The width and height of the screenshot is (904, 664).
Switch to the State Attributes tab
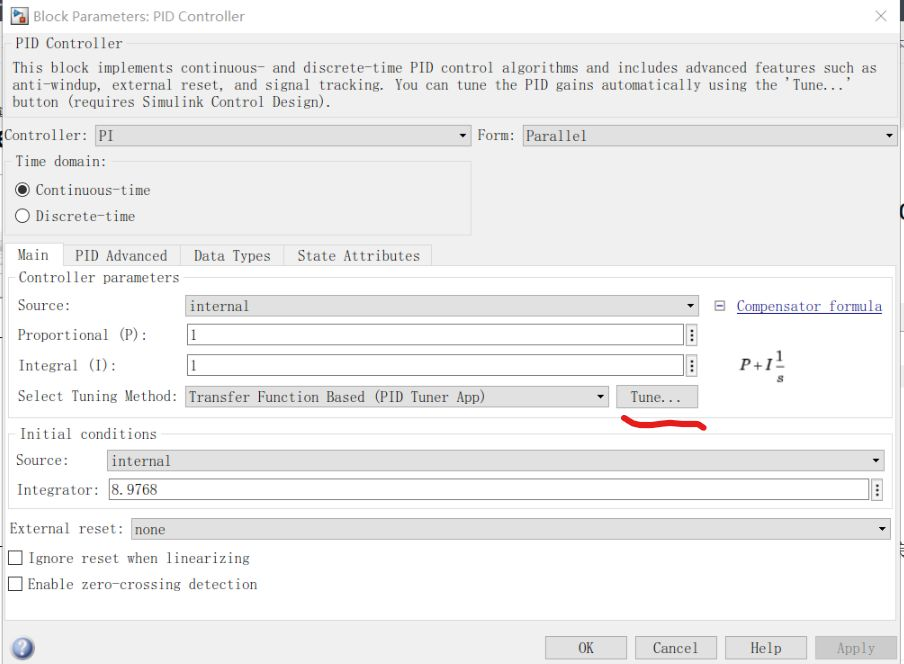358,255
